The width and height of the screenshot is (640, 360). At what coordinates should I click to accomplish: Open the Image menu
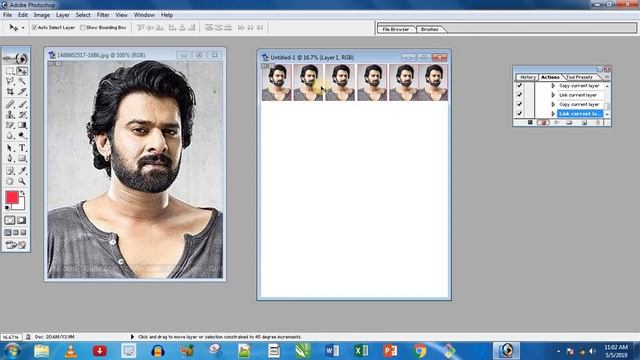42,15
